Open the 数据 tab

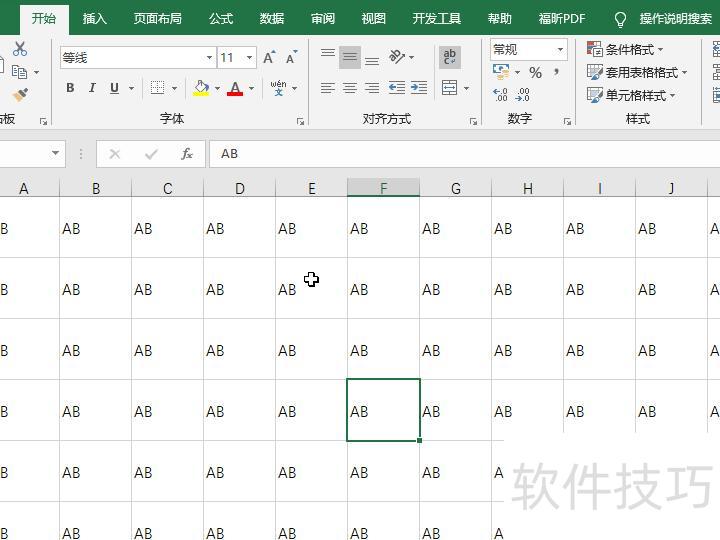point(272,18)
